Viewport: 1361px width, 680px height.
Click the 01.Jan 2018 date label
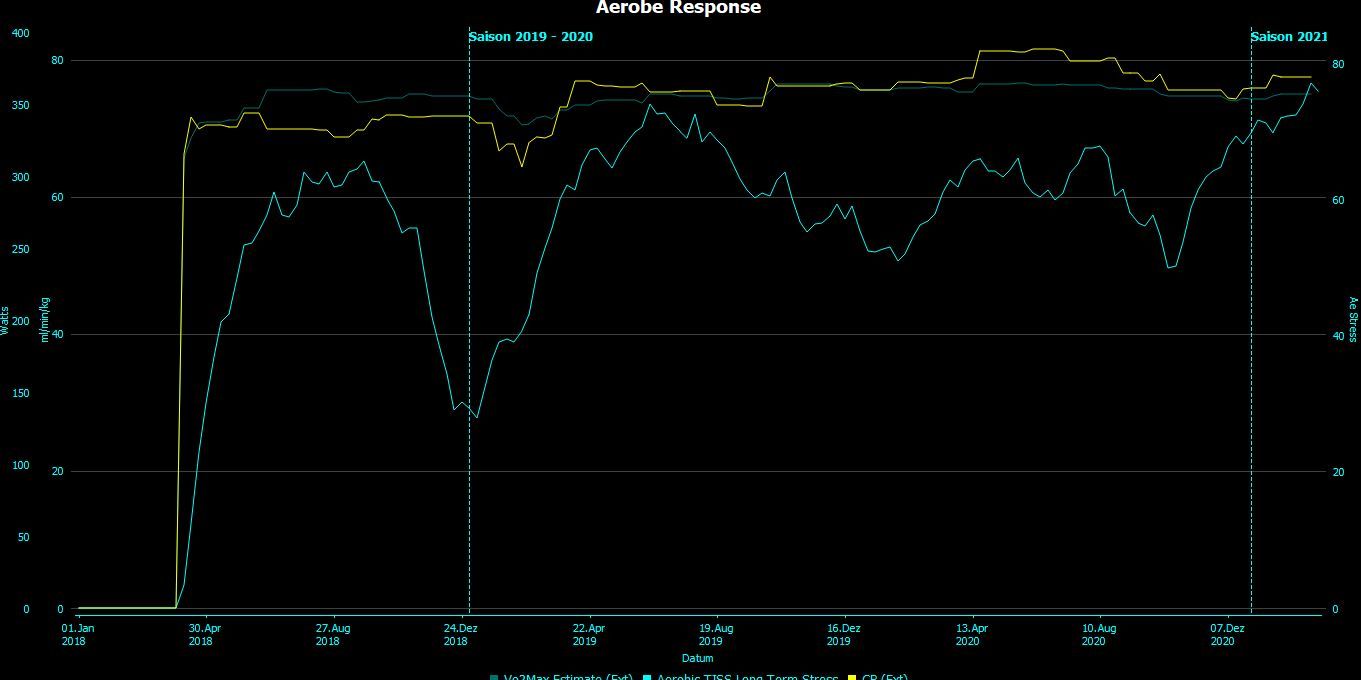point(77,635)
